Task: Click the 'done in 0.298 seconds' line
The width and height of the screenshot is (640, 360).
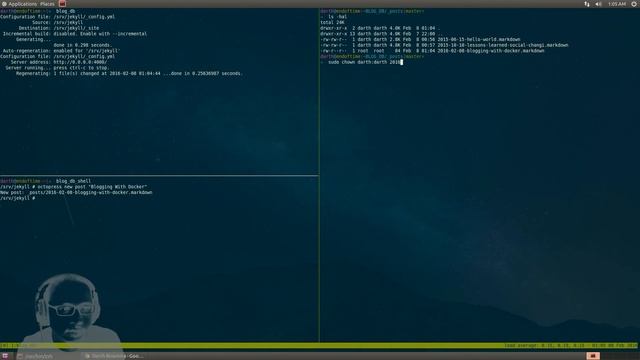Action: [82, 45]
